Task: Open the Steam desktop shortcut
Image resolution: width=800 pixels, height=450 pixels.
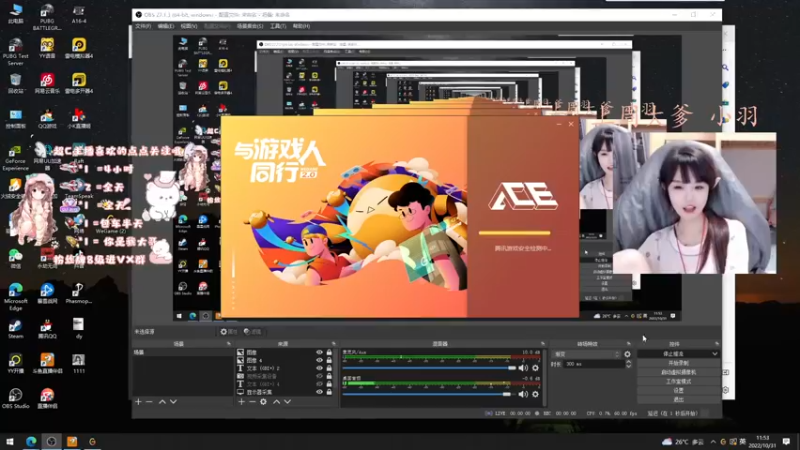Action: (x=15, y=329)
